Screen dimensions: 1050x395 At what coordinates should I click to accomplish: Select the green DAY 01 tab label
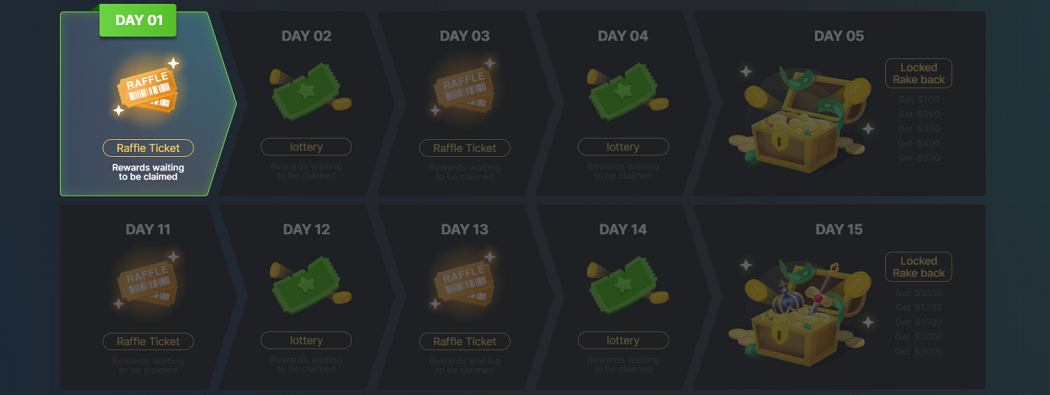coord(139,20)
